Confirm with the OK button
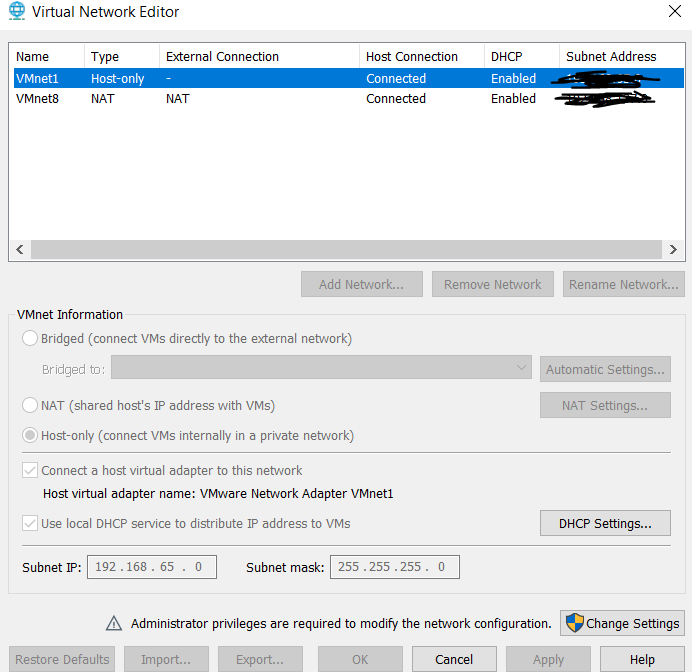 pos(360,659)
